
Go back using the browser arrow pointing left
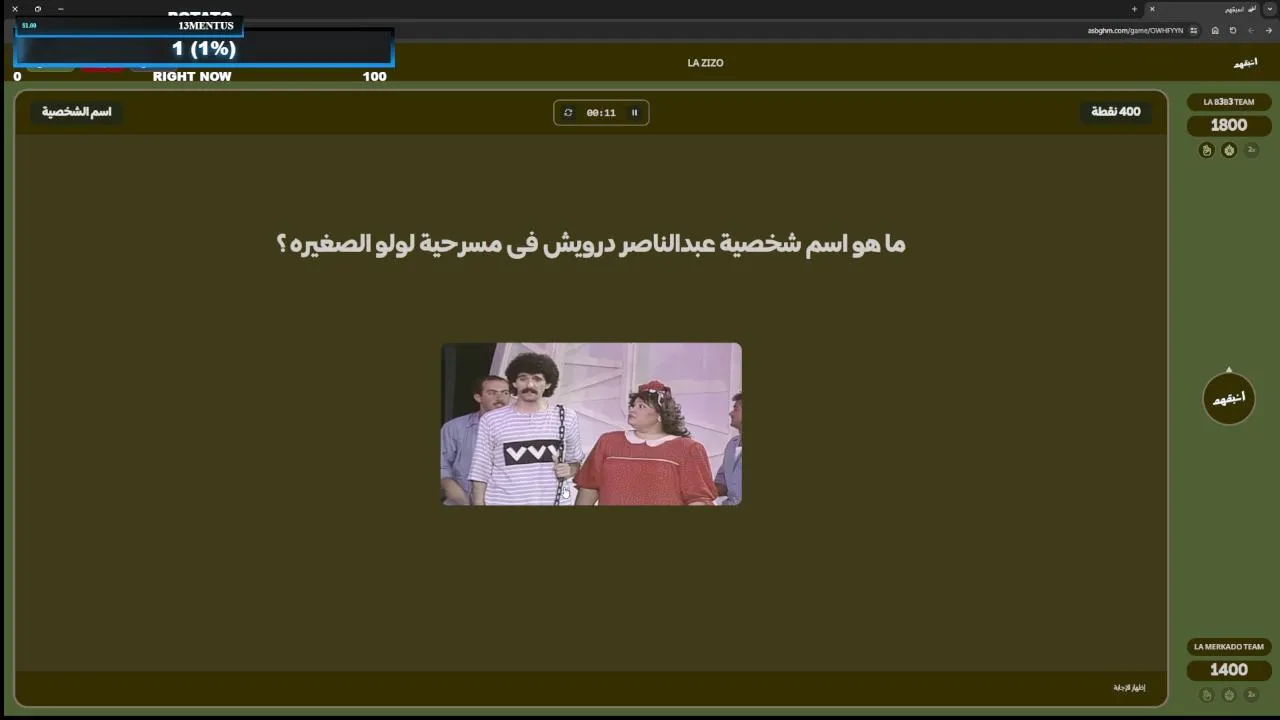tap(1251, 30)
